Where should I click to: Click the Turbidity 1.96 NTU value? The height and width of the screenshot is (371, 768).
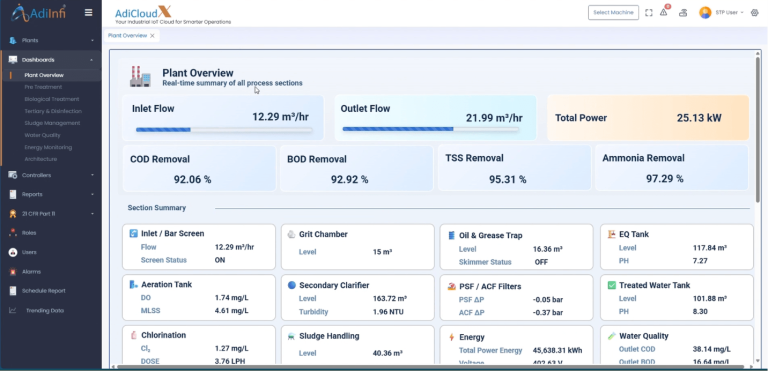point(388,312)
